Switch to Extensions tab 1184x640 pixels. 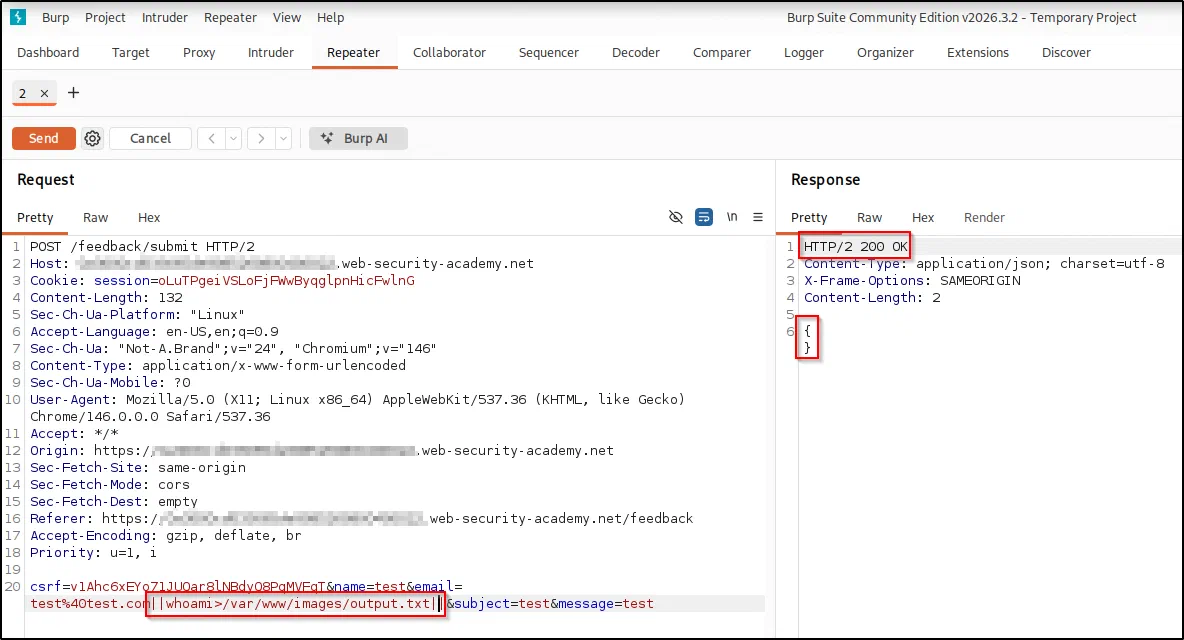tap(978, 52)
